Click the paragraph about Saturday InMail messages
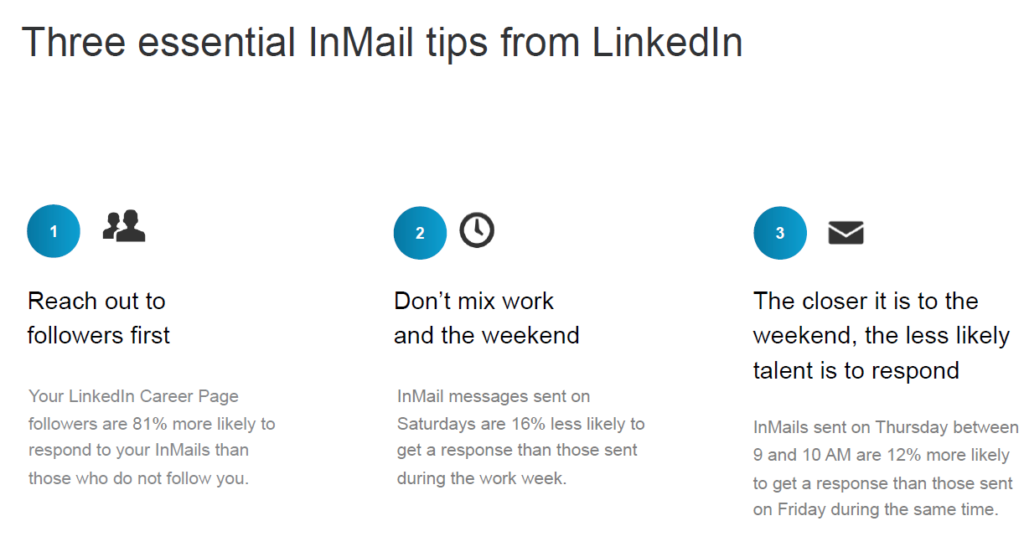Image resolution: width=1024 pixels, height=552 pixels. click(x=520, y=437)
